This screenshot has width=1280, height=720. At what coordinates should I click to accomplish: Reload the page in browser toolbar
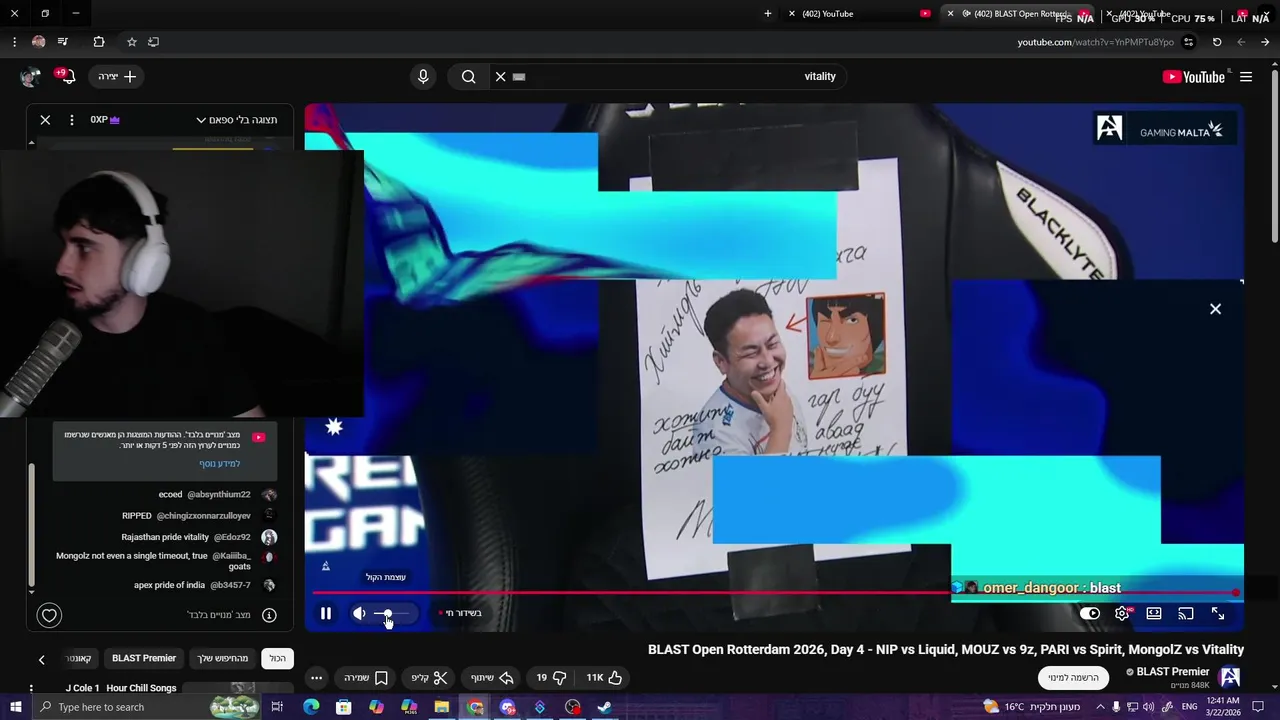pyautogui.click(x=1217, y=42)
